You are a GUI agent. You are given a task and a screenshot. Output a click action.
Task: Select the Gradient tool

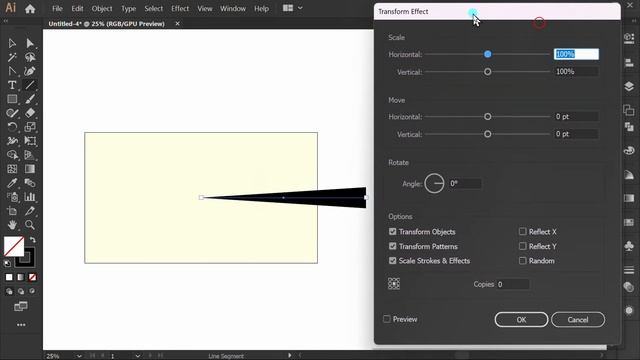(30, 169)
